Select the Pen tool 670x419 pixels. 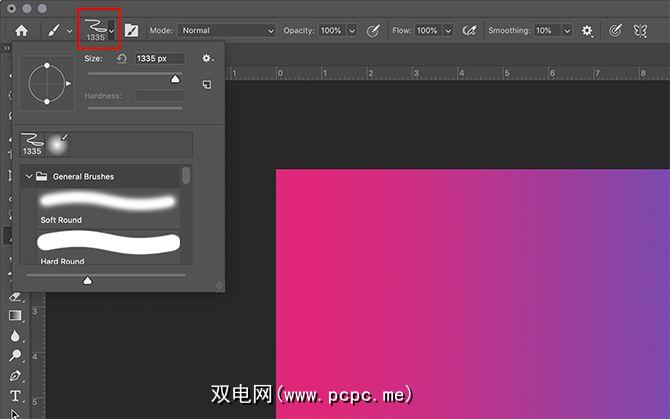tap(15, 376)
